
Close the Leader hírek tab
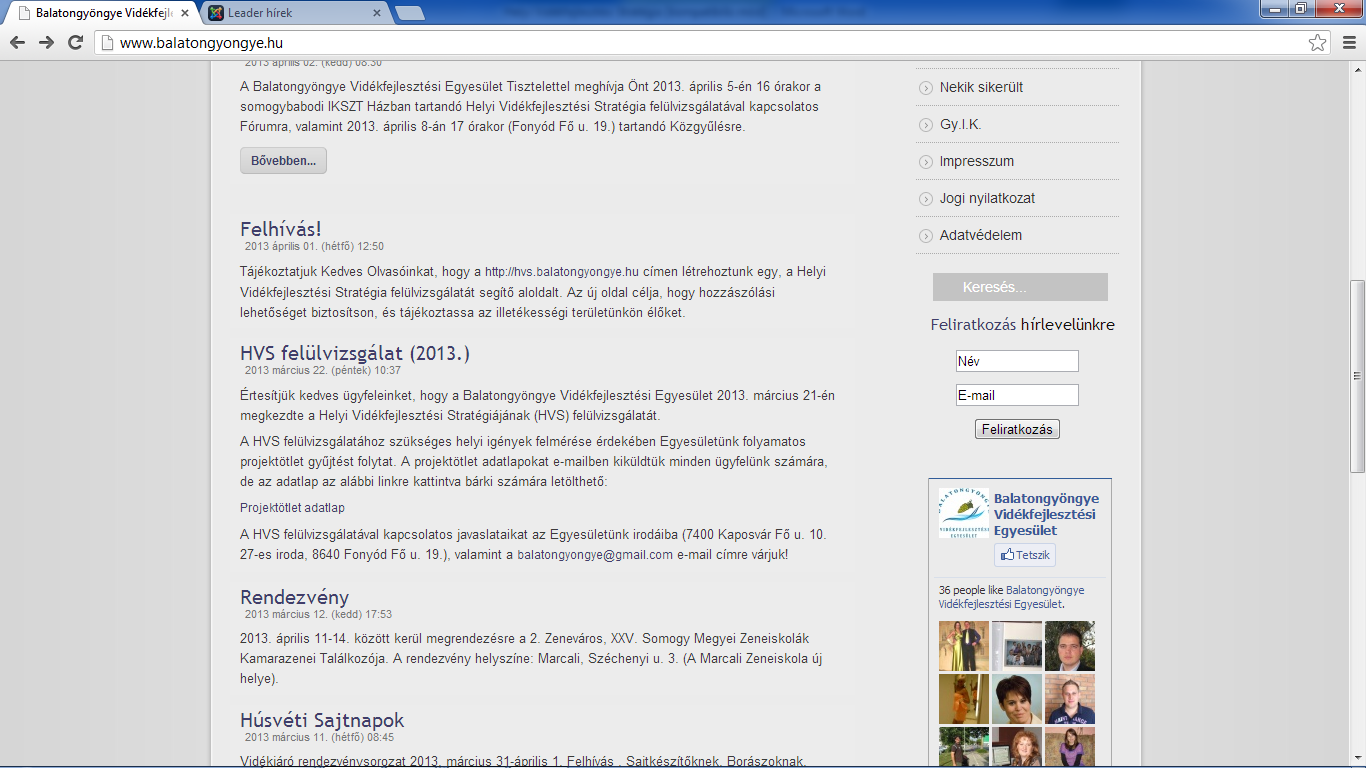[x=377, y=14]
